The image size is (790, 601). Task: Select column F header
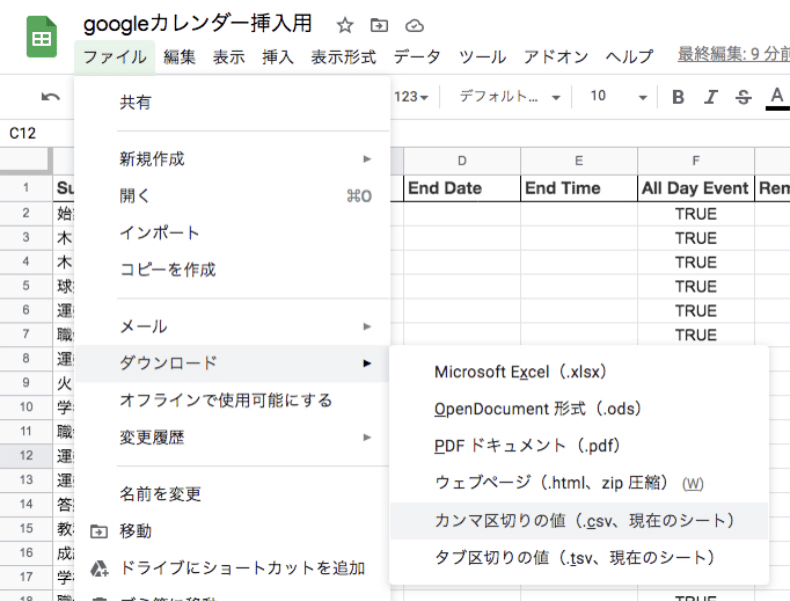click(x=696, y=161)
